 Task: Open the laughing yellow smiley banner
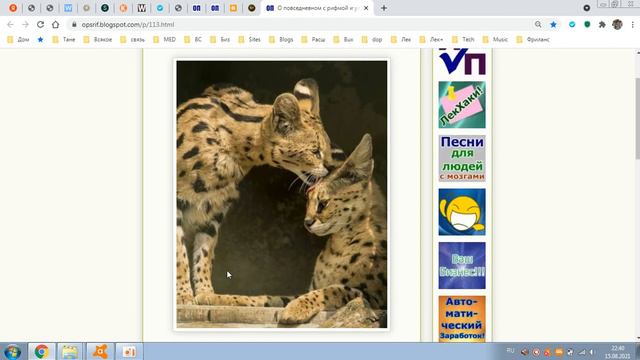tap(462, 212)
